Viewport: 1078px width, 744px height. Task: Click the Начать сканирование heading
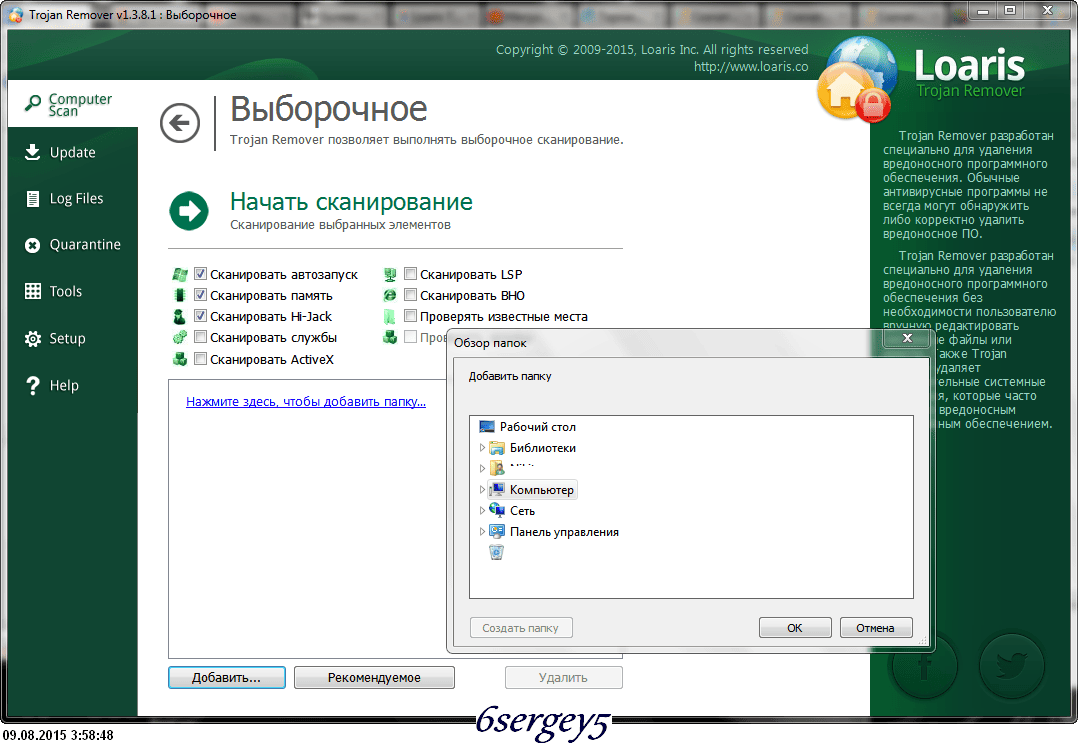click(351, 201)
